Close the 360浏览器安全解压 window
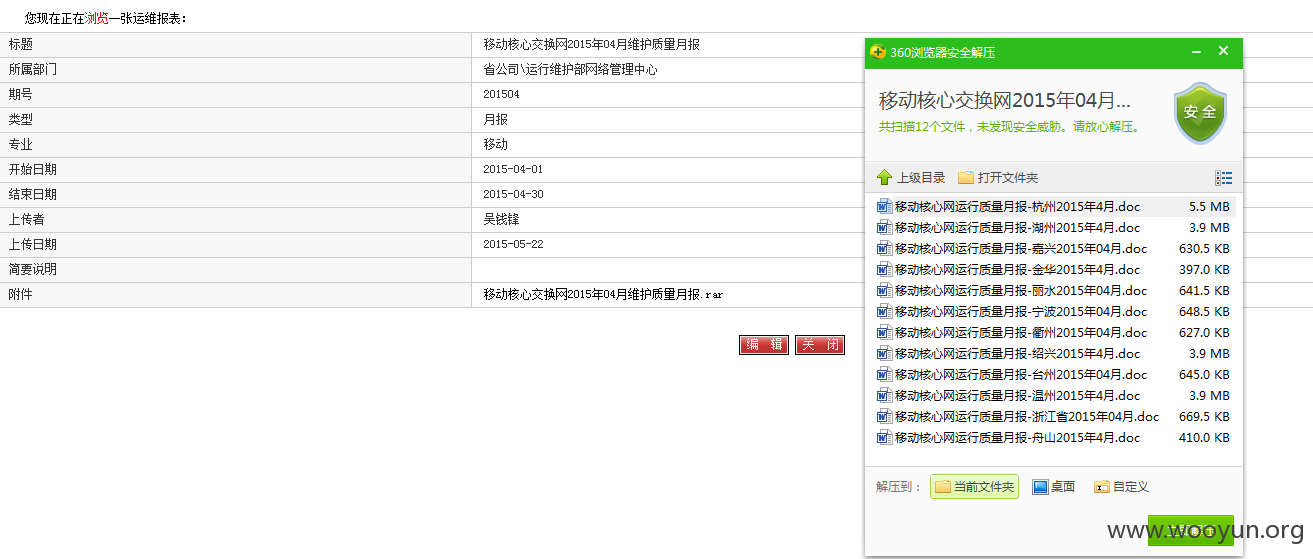Image resolution: width=1313 pixels, height=559 pixels. [1223, 52]
